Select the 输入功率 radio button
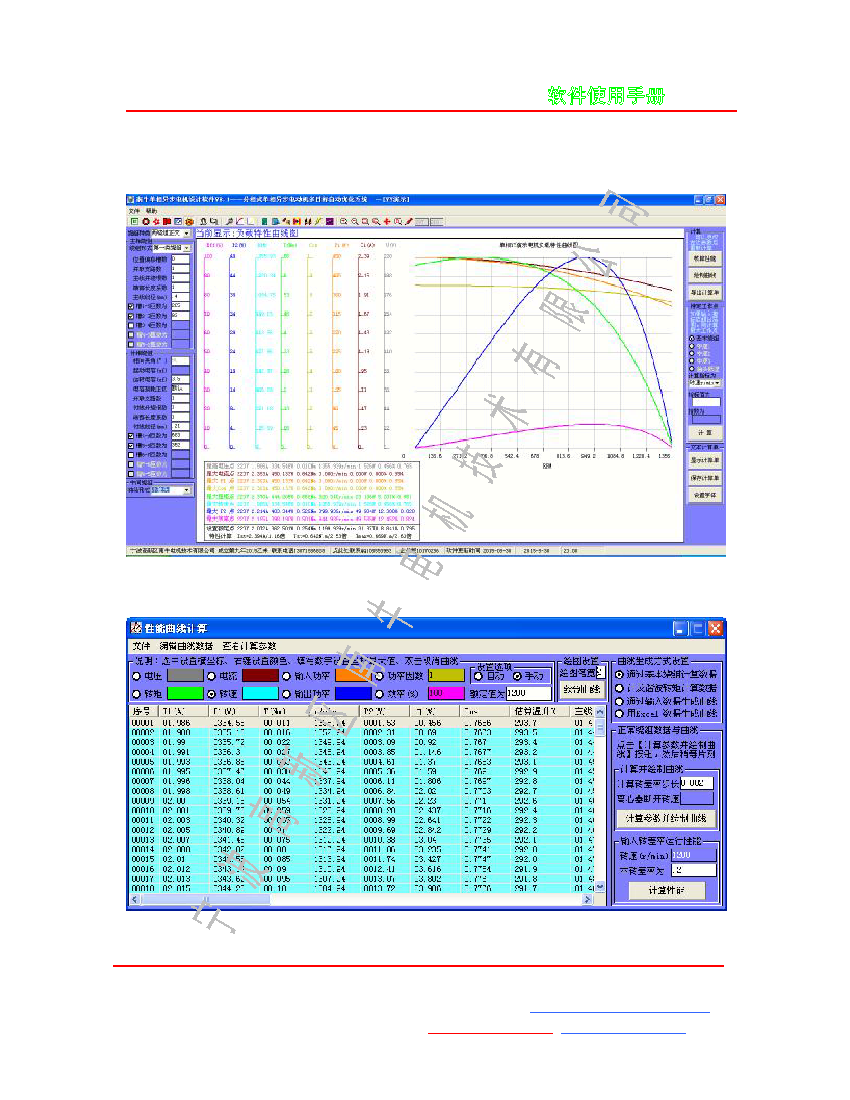This screenshot has width=850, height=1100. (x=286, y=676)
